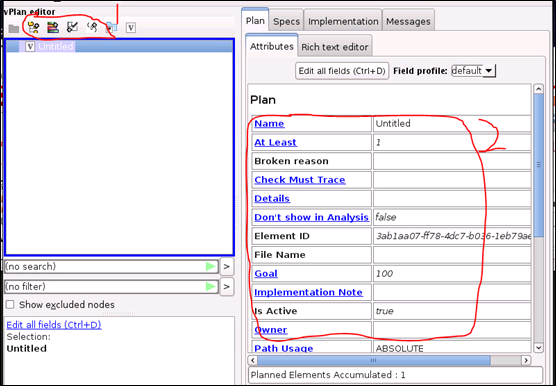Click the ABSOLUTE value for Path Usage
The image size is (556, 386).
[400, 348]
